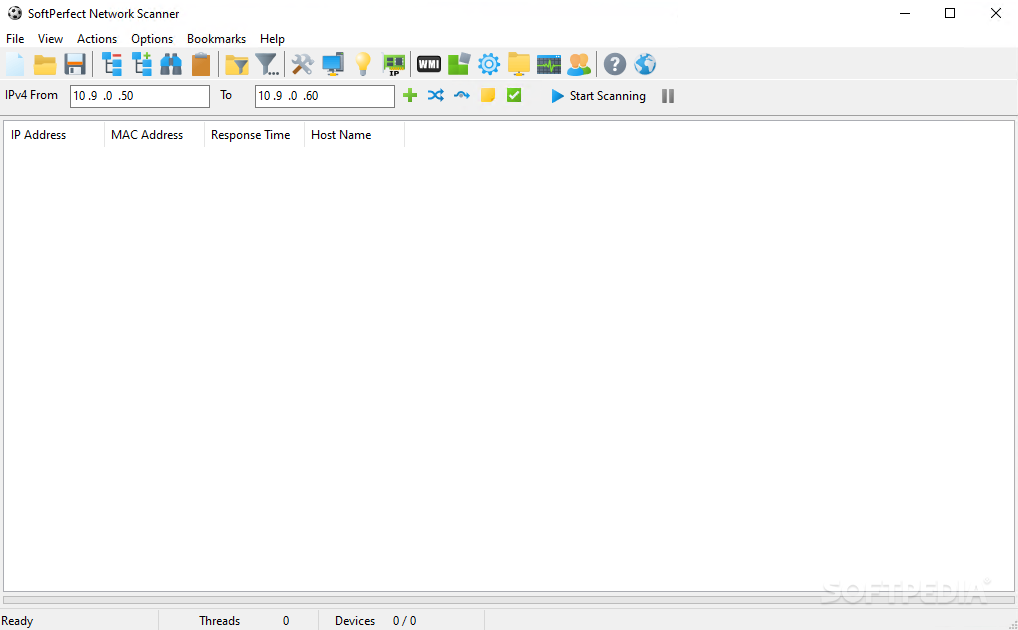The width and height of the screenshot is (1018, 630).
Task: Open the Options menu
Action: 152,39
